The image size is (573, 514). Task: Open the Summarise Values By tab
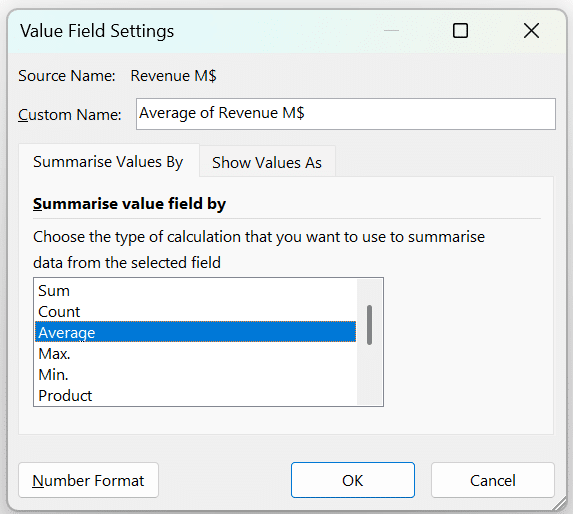[108, 162]
